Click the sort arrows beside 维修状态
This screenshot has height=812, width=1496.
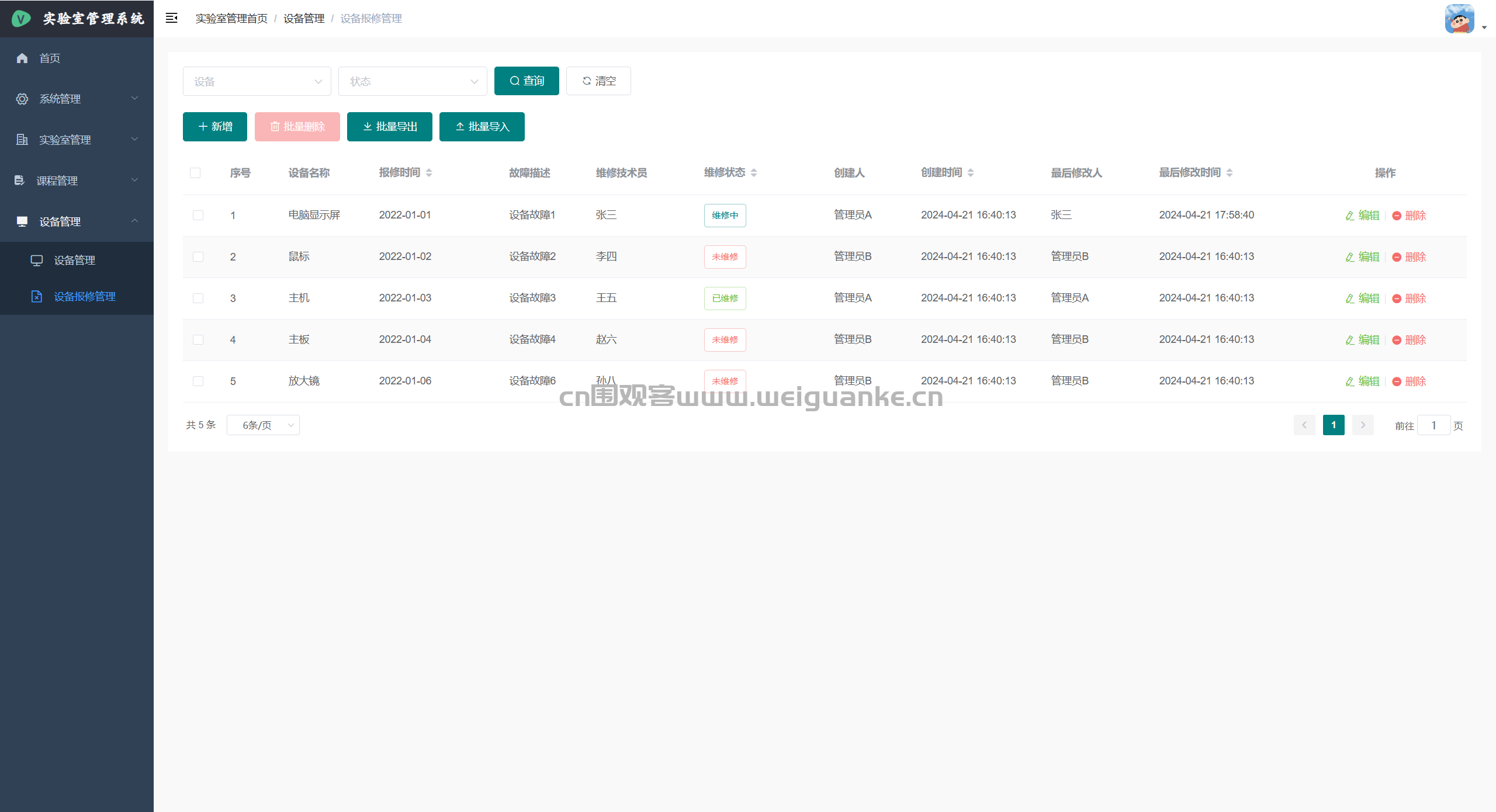pos(754,172)
